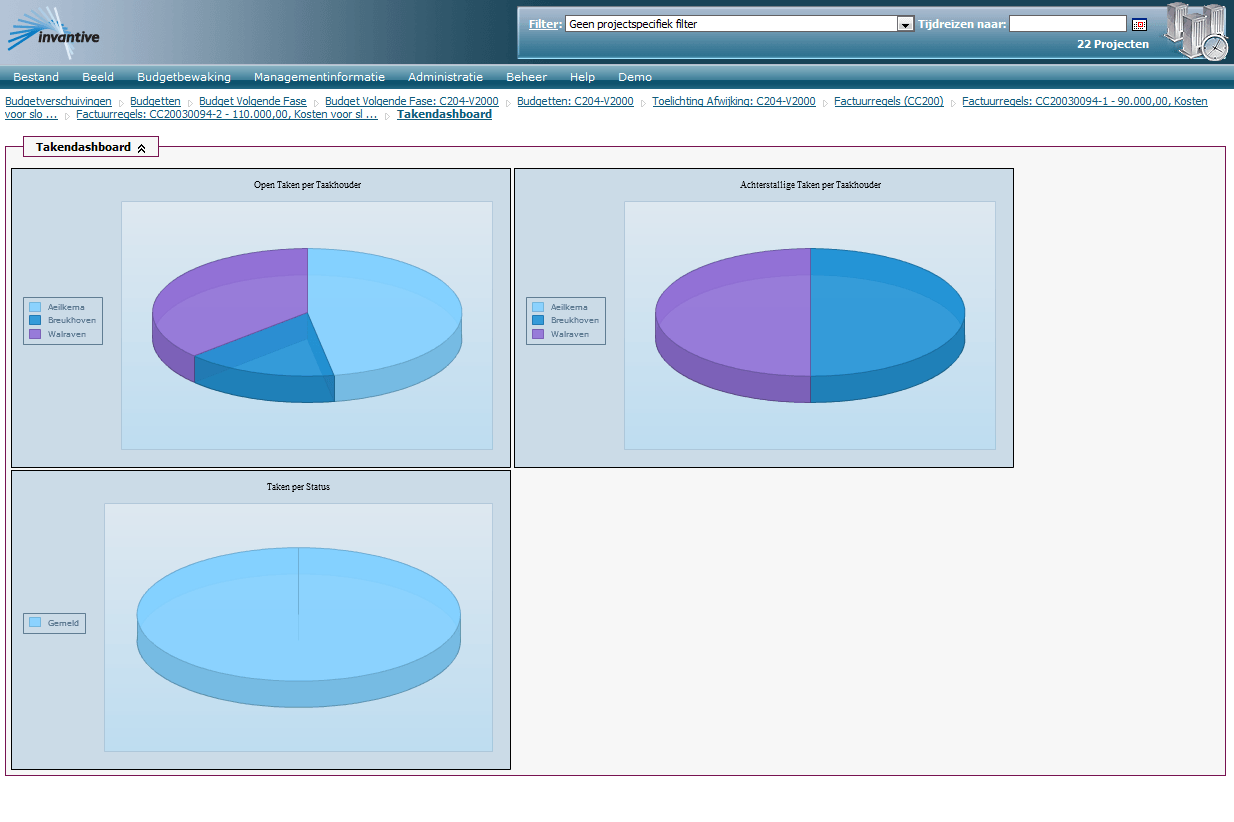1234x822 pixels.
Task: Open Factuurregels (CC200) breadcrumb link
Action: 888,102
